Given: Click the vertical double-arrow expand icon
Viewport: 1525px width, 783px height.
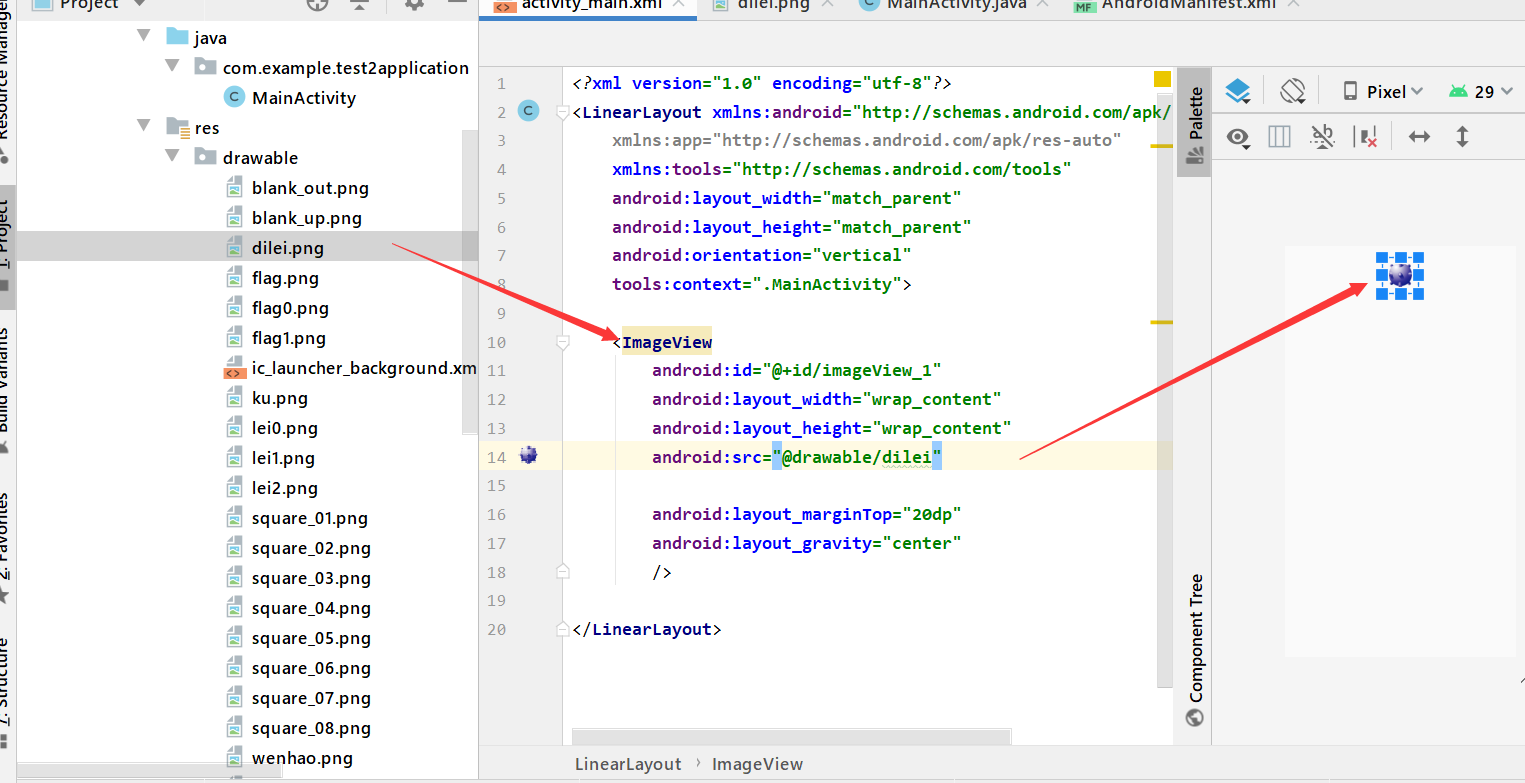Looking at the screenshot, I should 1462,137.
